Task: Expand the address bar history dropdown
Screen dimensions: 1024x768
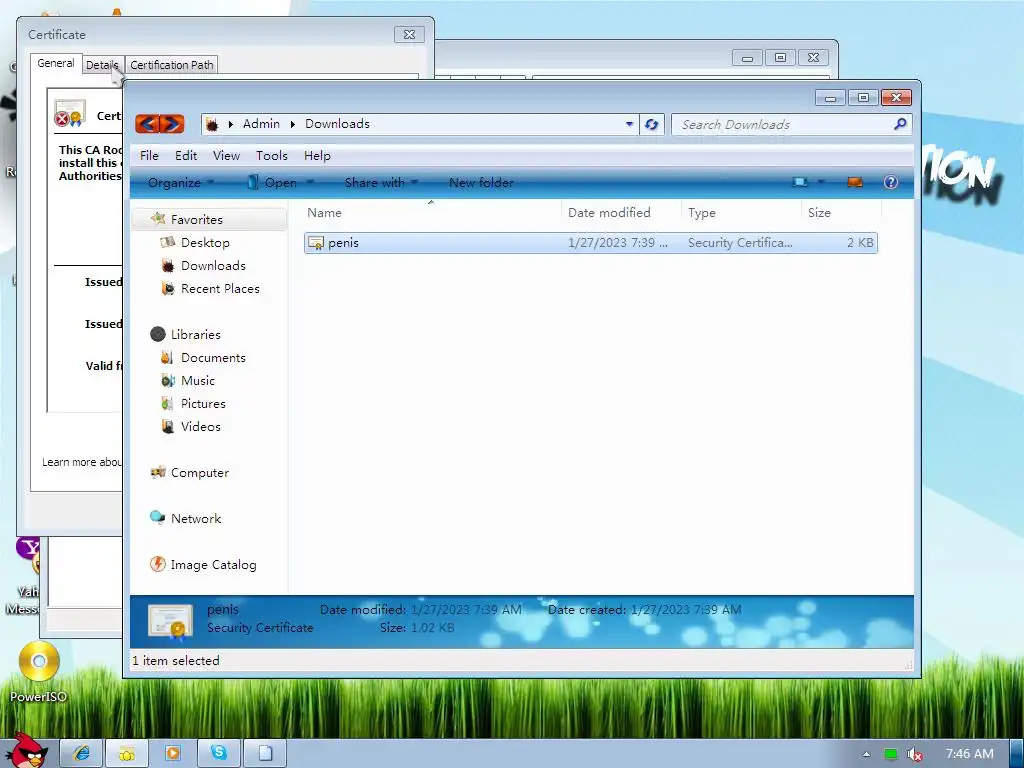Action: [629, 124]
